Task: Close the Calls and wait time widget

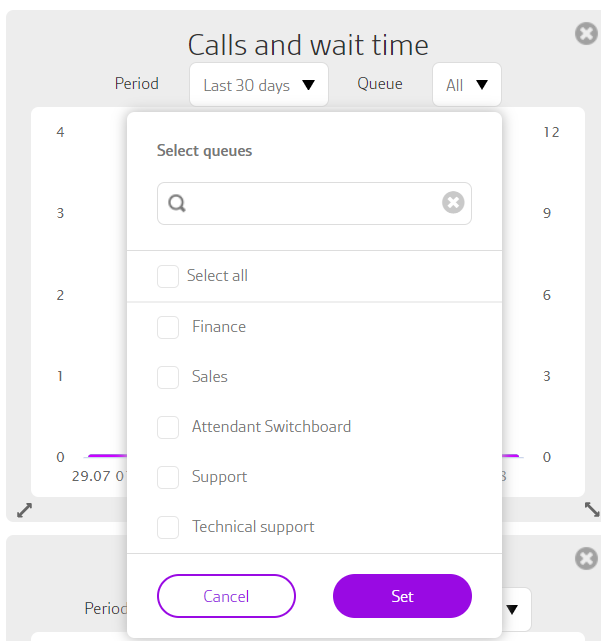Action: 586,34
